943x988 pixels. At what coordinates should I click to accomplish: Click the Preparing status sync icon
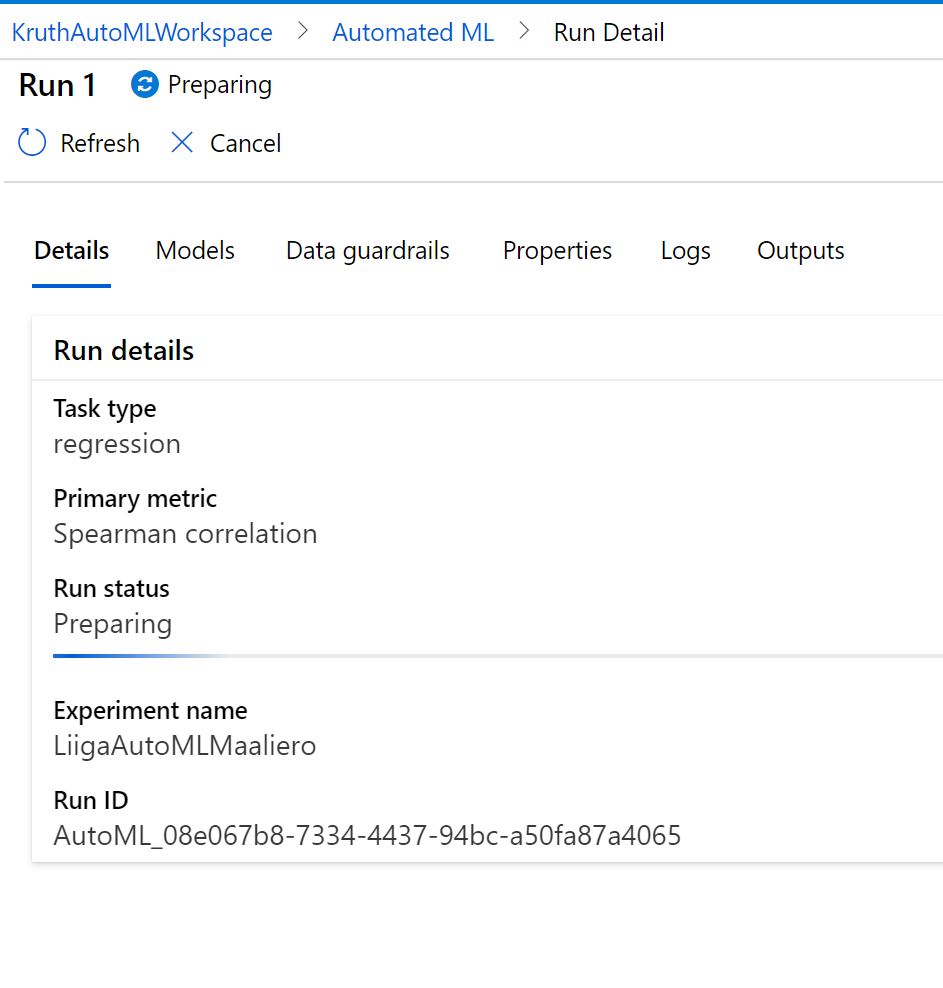[x=145, y=84]
